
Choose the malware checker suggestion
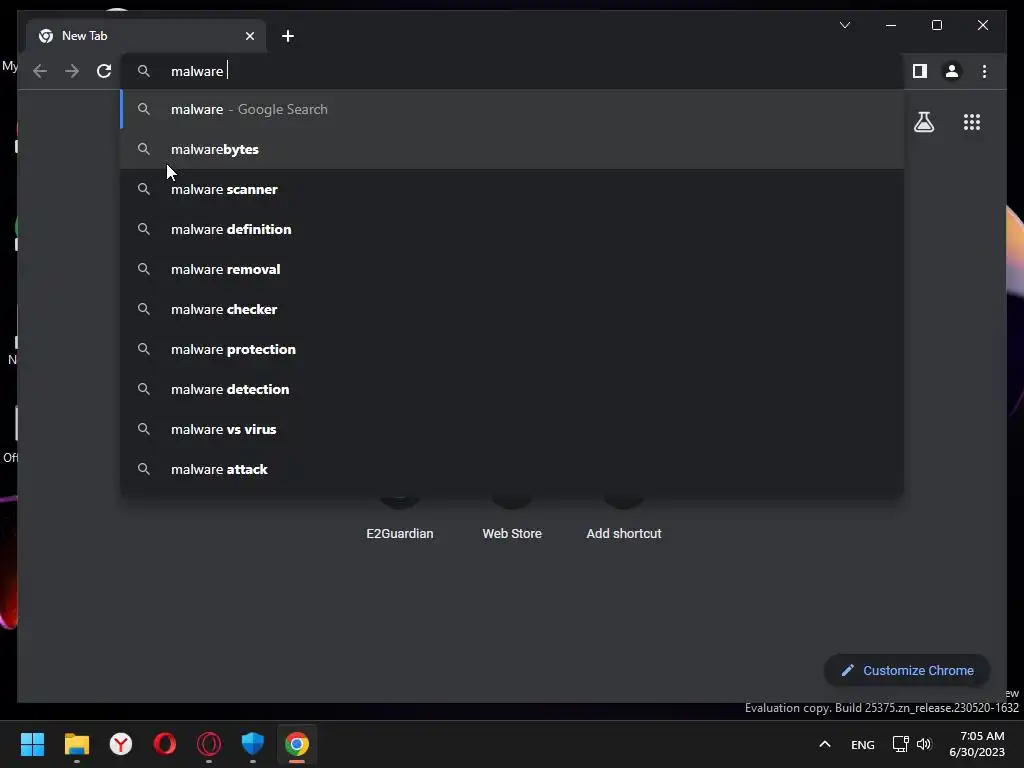[x=513, y=309]
